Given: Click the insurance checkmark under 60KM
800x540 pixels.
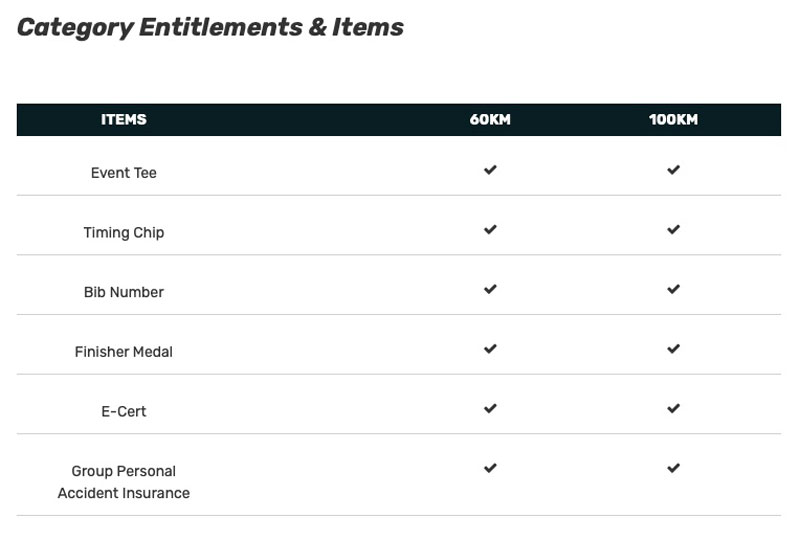Looking at the screenshot, I should click(490, 468).
